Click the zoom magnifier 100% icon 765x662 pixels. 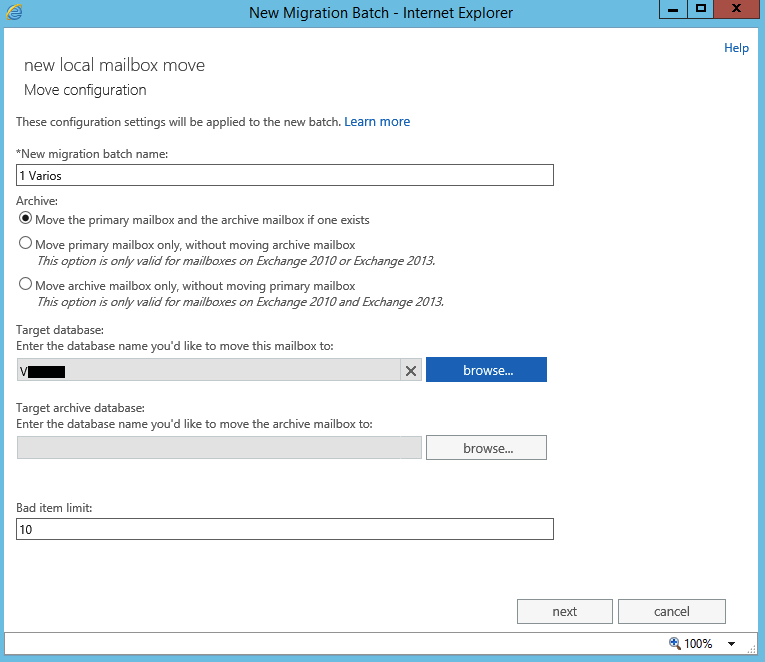click(x=675, y=643)
